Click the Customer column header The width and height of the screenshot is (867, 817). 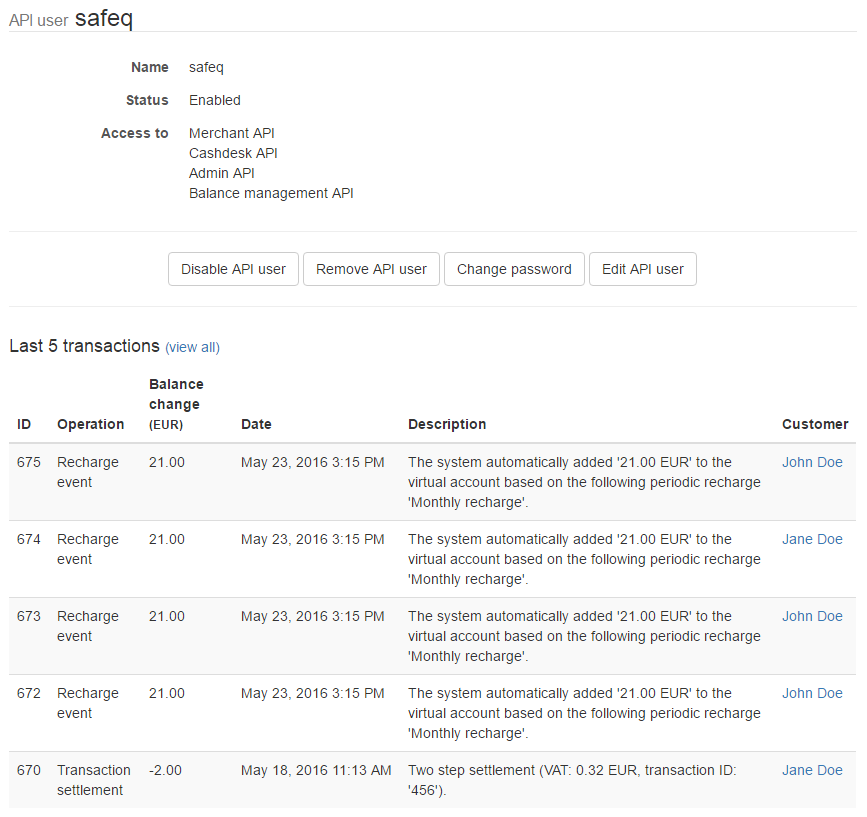click(x=814, y=424)
